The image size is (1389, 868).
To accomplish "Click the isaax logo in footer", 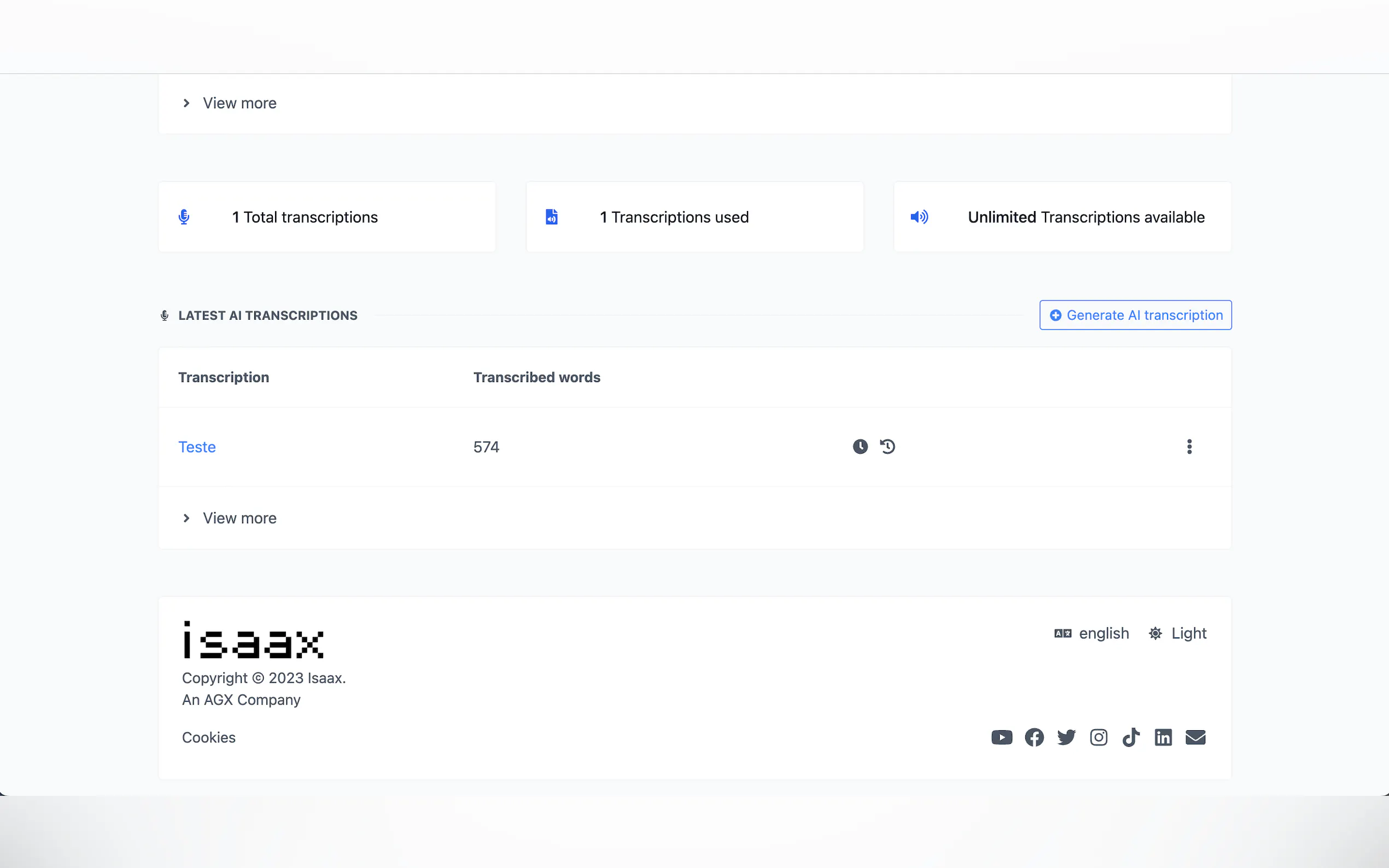I will click(253, 640).
